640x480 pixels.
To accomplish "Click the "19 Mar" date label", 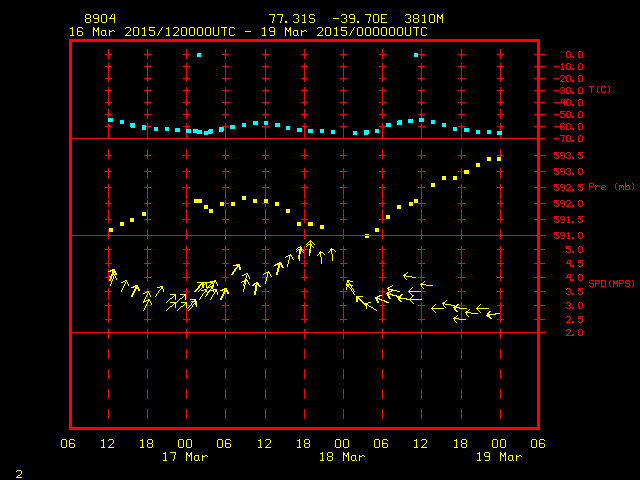I will [x=499, y=457].
